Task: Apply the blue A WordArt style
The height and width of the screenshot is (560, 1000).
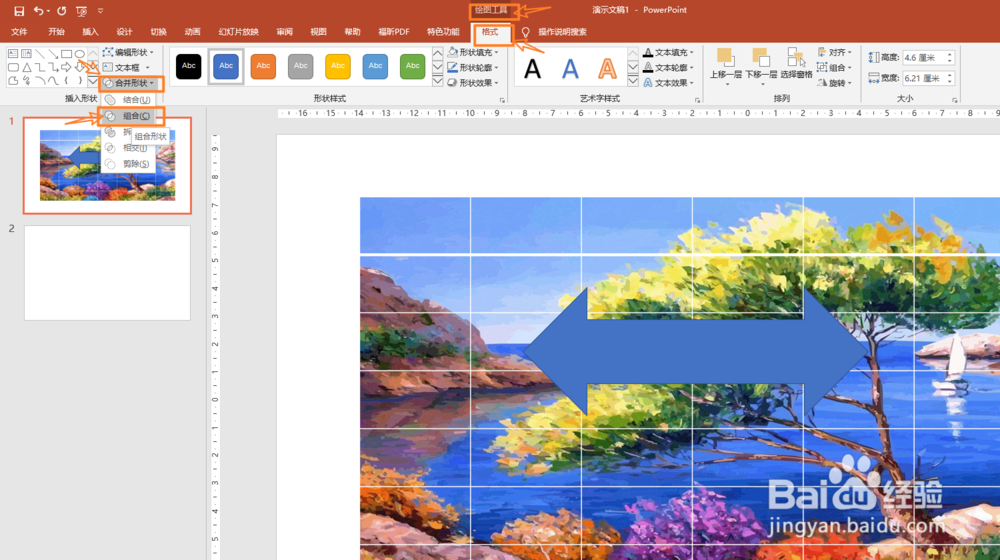Action: tap(570, 68)
